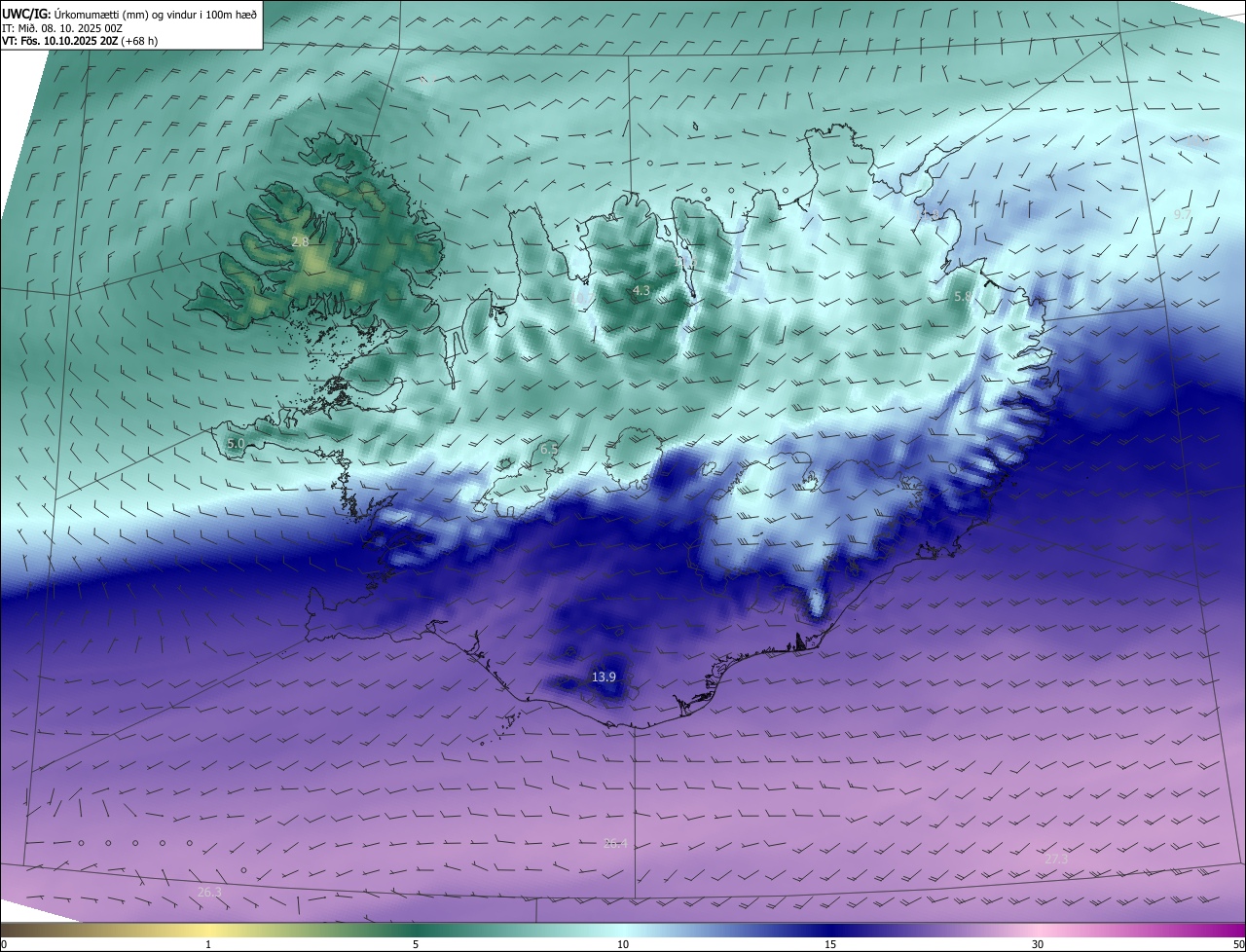This screenshot has width=1246, height=952.
Task: Click the valid time line 'VT: Fös. 10.10.2025 20Z'
Action: click(x=58, y=41)
